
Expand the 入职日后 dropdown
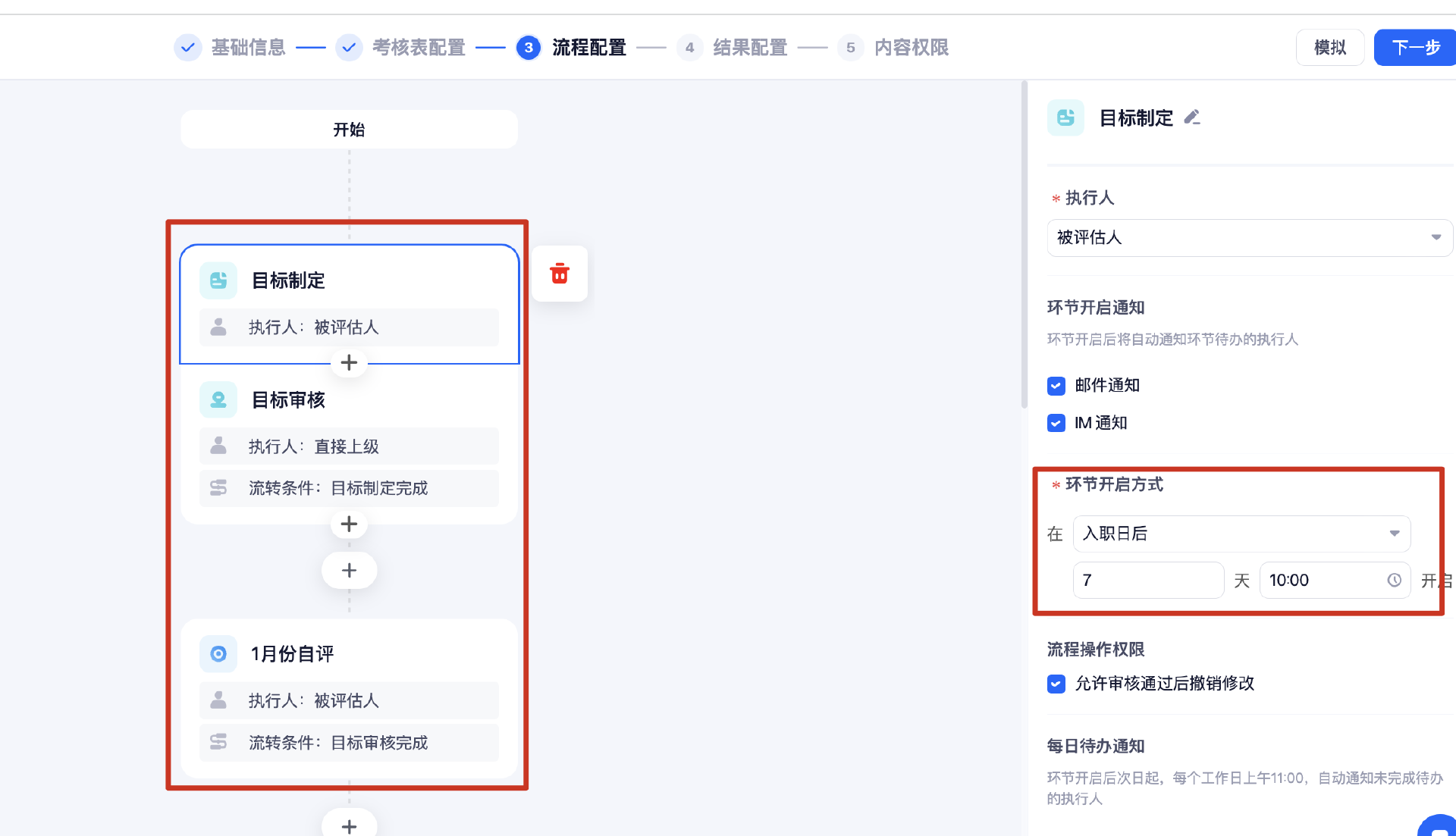tap(1241, 534)
